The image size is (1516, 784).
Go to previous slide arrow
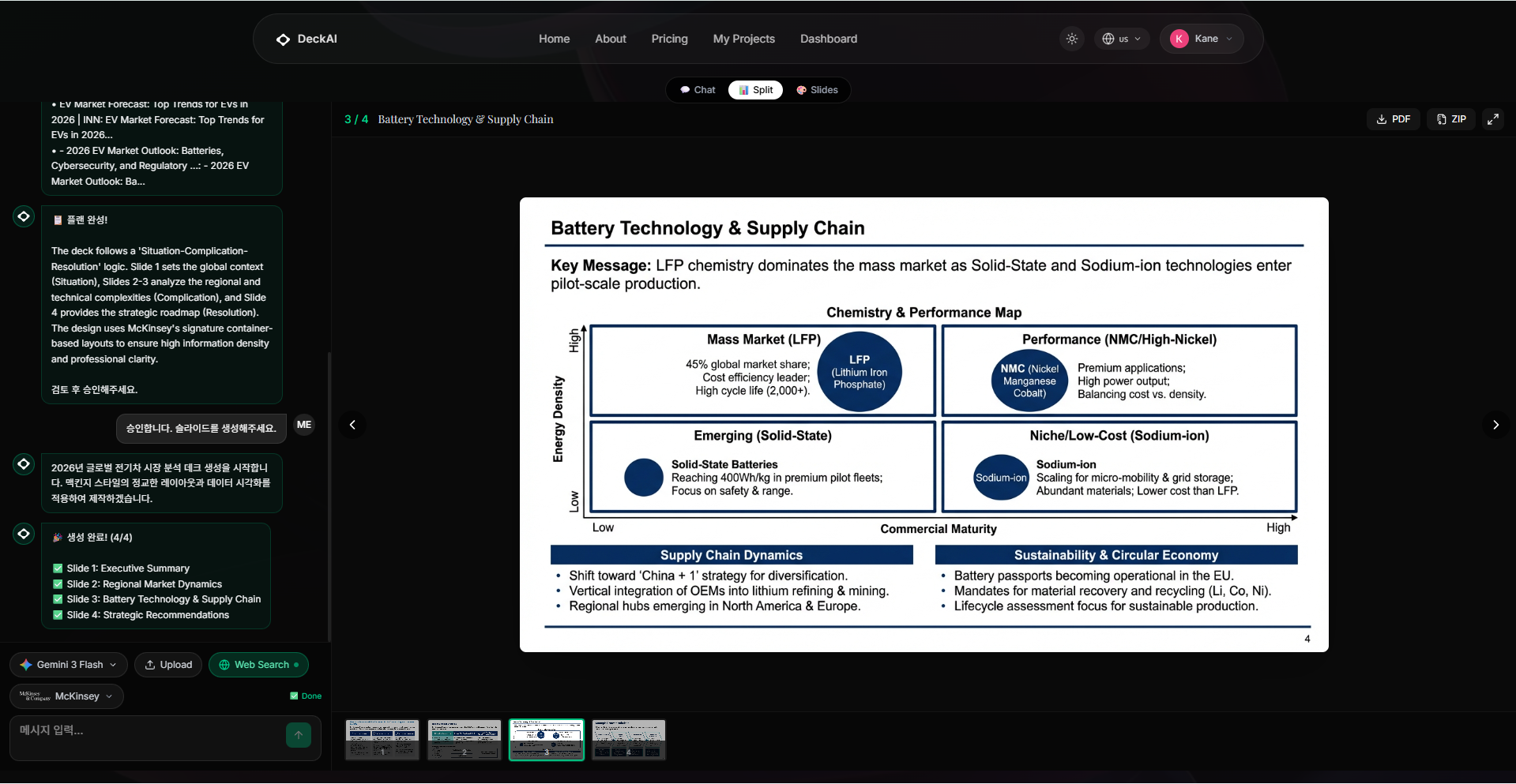tap(352, 425)
